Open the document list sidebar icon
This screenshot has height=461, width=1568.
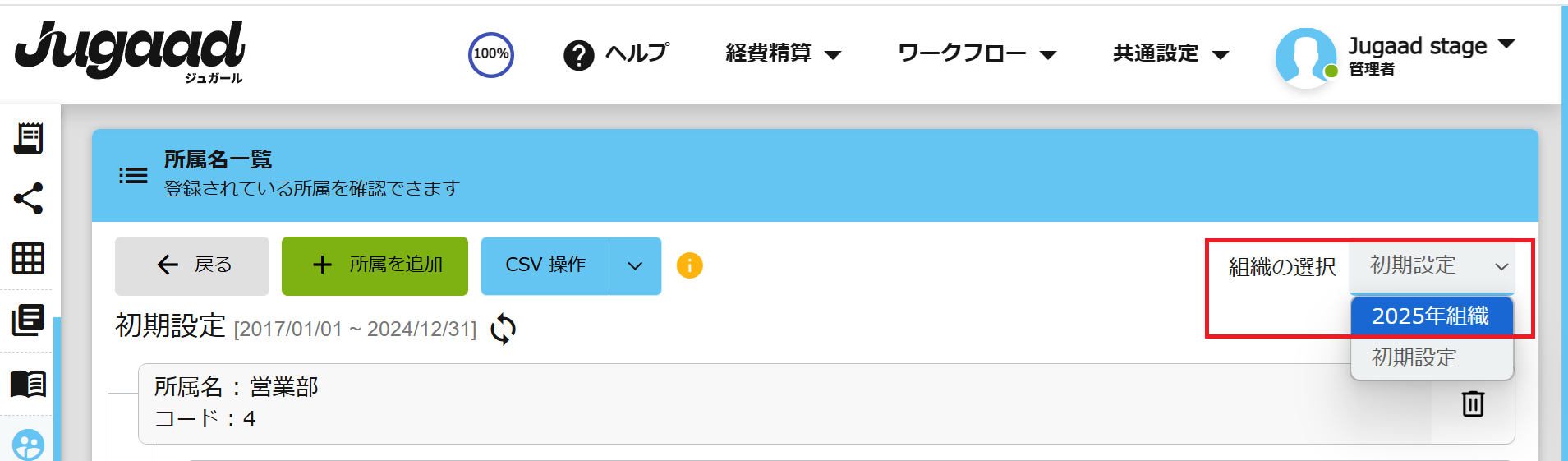click(x=29, y=320)
